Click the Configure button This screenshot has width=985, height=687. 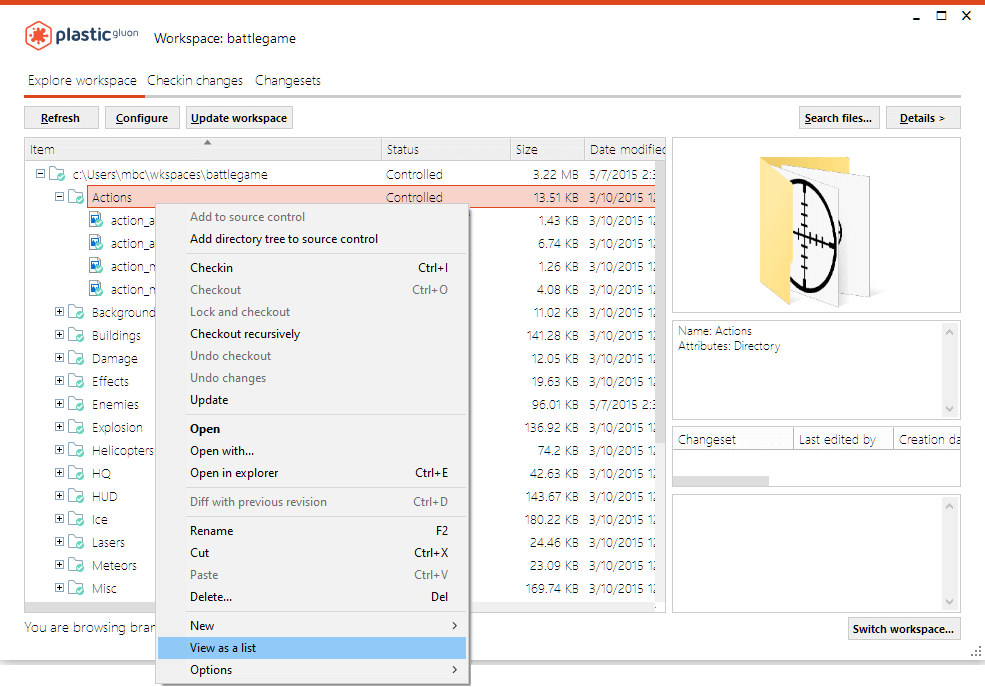[142, 117]
